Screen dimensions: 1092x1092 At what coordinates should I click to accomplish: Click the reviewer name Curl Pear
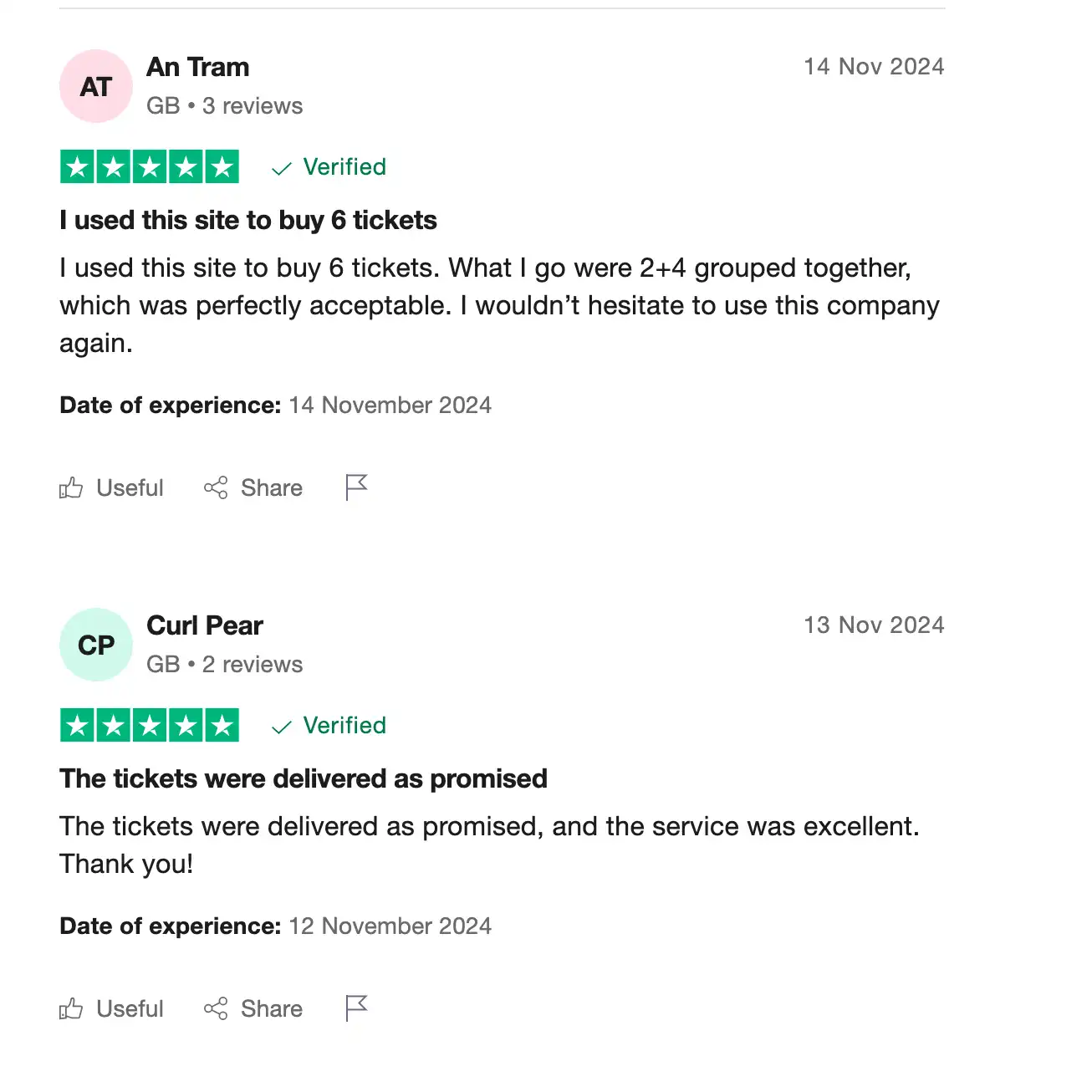[205, 625]
